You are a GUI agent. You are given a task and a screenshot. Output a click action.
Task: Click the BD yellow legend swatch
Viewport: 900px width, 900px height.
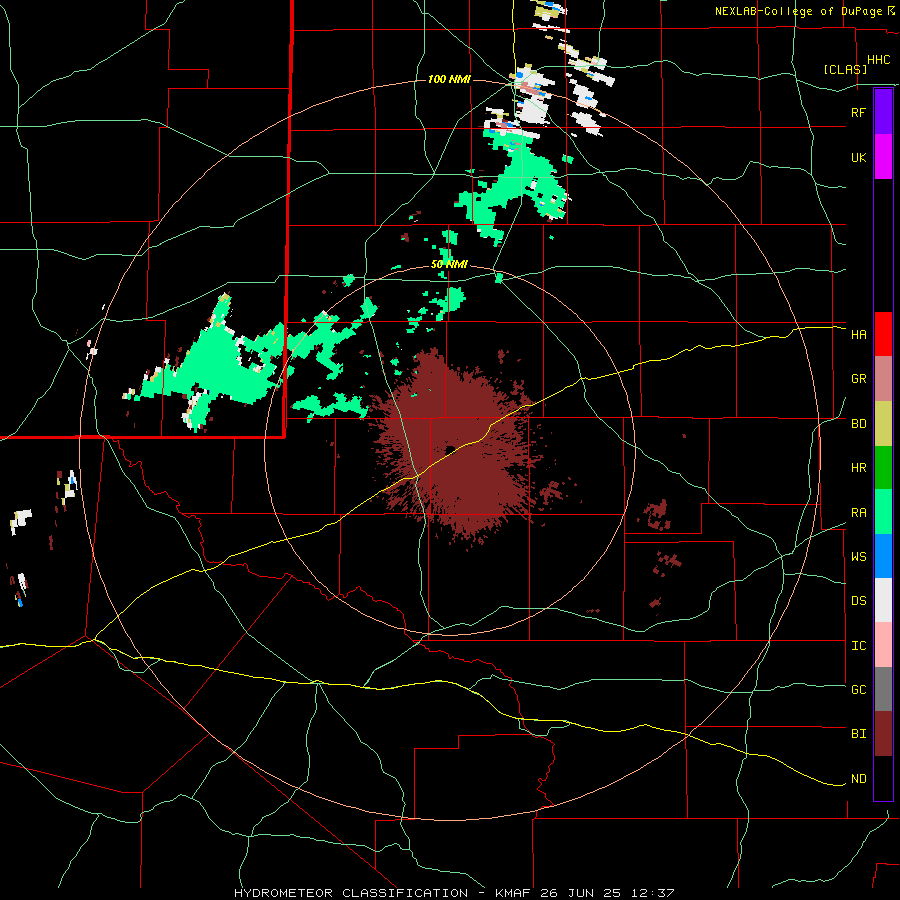pyautogui.click(x=883, y=424)
